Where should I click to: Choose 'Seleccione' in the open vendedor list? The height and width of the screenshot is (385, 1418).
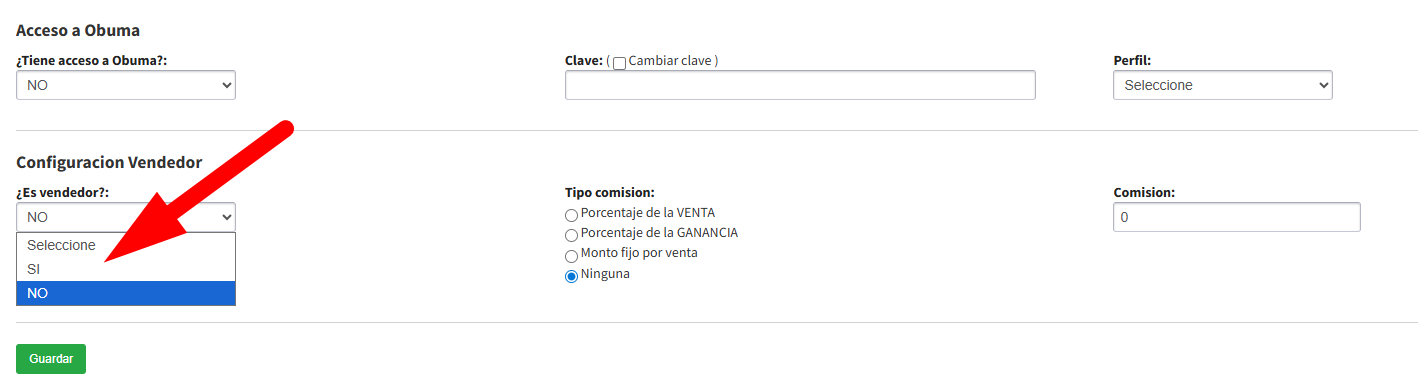coord(126,245)
